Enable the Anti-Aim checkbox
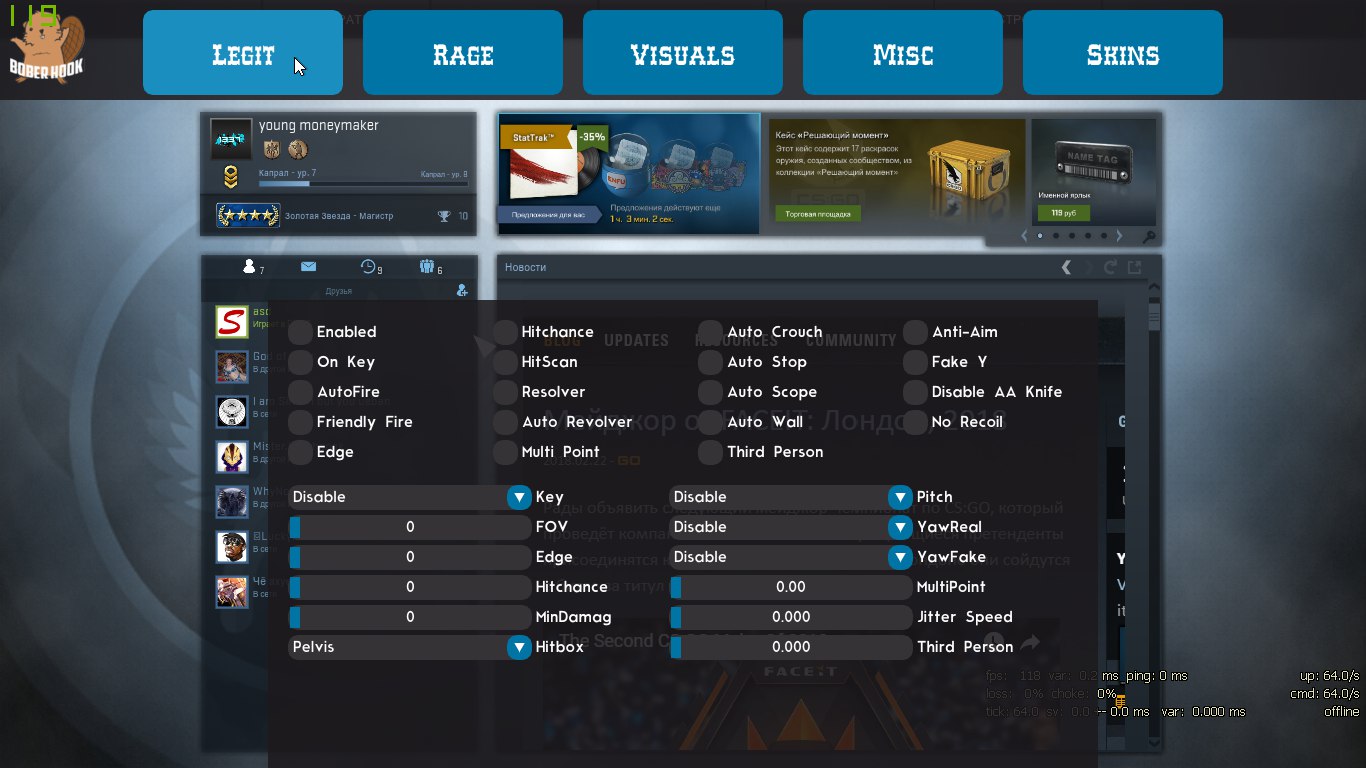Image resolution: width=1366 pixels, height=768 pixels. coord(915,332)
